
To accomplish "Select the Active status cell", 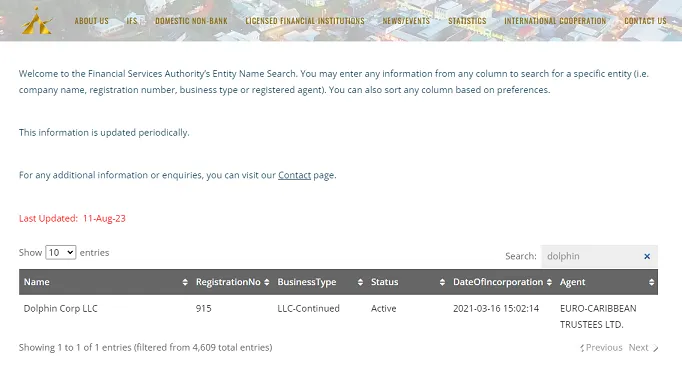I will (384, 309).
